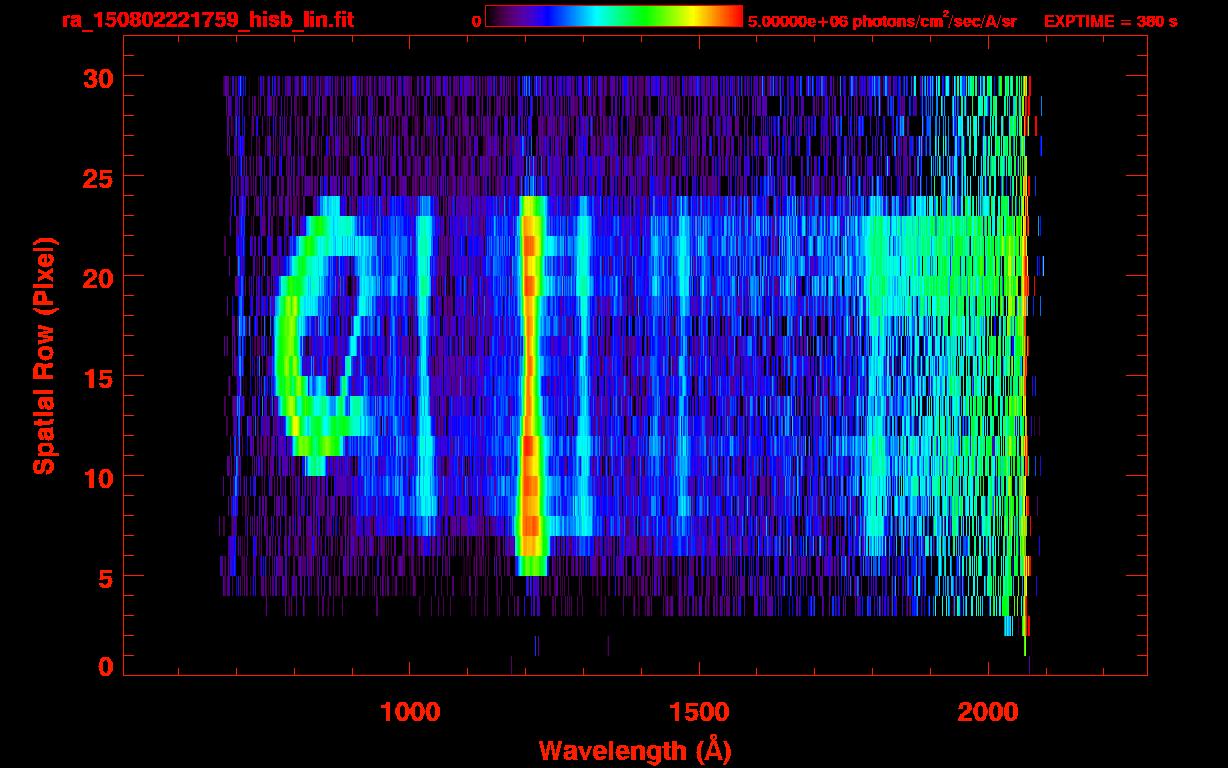This screenshot has height=768, width=1228.
Task: Click the 1500 wavelength tick label
Action: tap(698, 711)
